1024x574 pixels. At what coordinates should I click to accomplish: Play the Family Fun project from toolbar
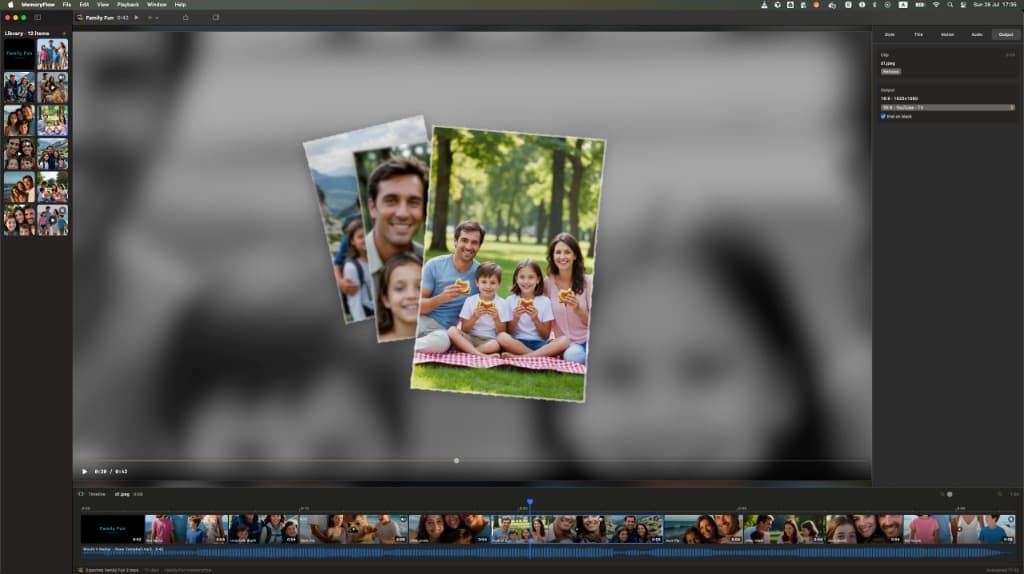pos(136,18)
